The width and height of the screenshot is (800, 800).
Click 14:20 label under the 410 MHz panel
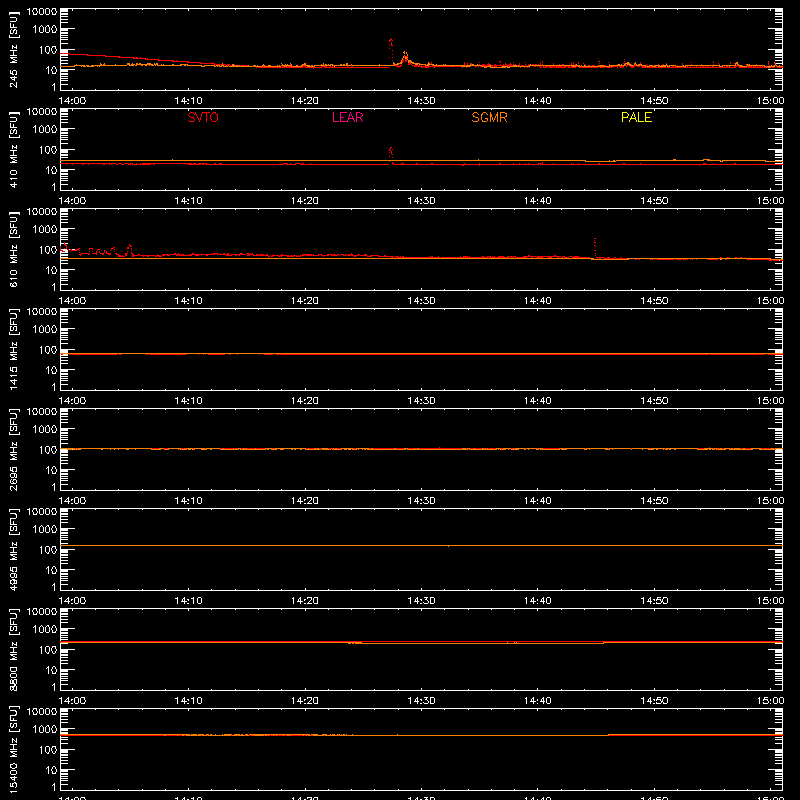click(x=305, y=201)
